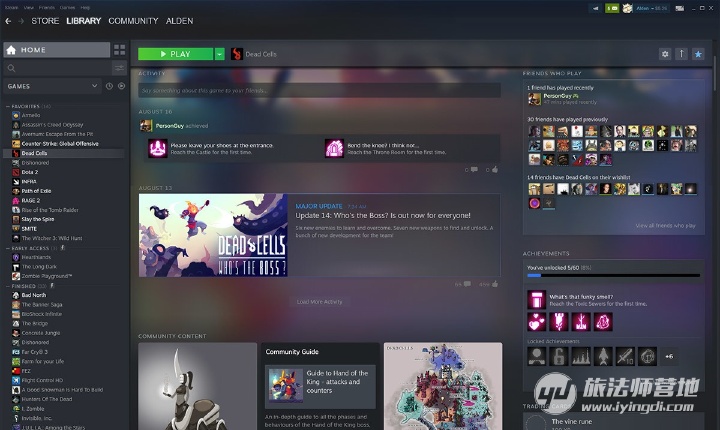Click the up-arrow icon beside the gear
The image size is (720, 430).
point(682,54)
